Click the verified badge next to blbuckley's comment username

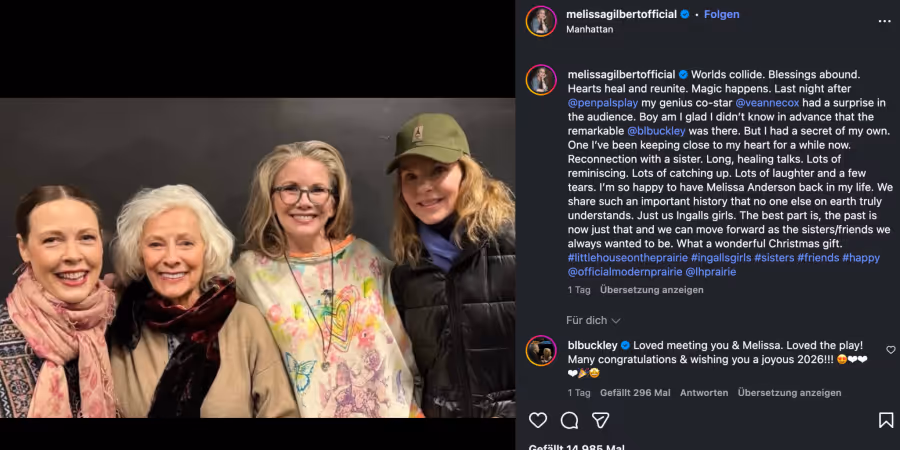(625, 345)
